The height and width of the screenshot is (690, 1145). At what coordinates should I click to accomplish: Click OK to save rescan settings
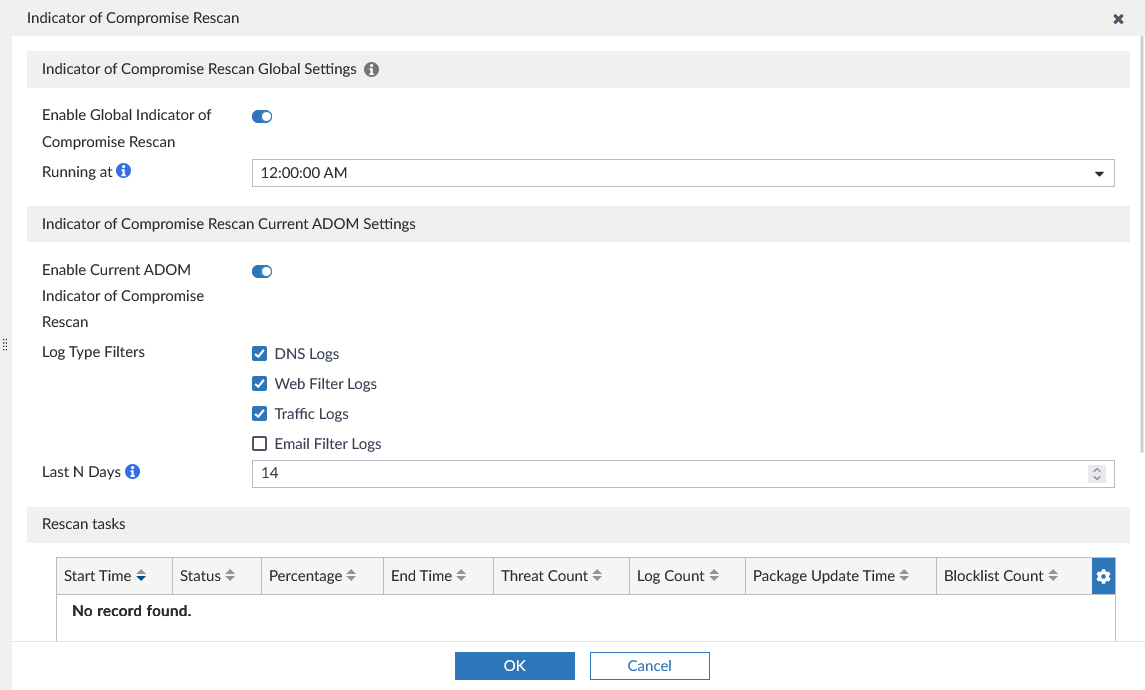(514, 666)
